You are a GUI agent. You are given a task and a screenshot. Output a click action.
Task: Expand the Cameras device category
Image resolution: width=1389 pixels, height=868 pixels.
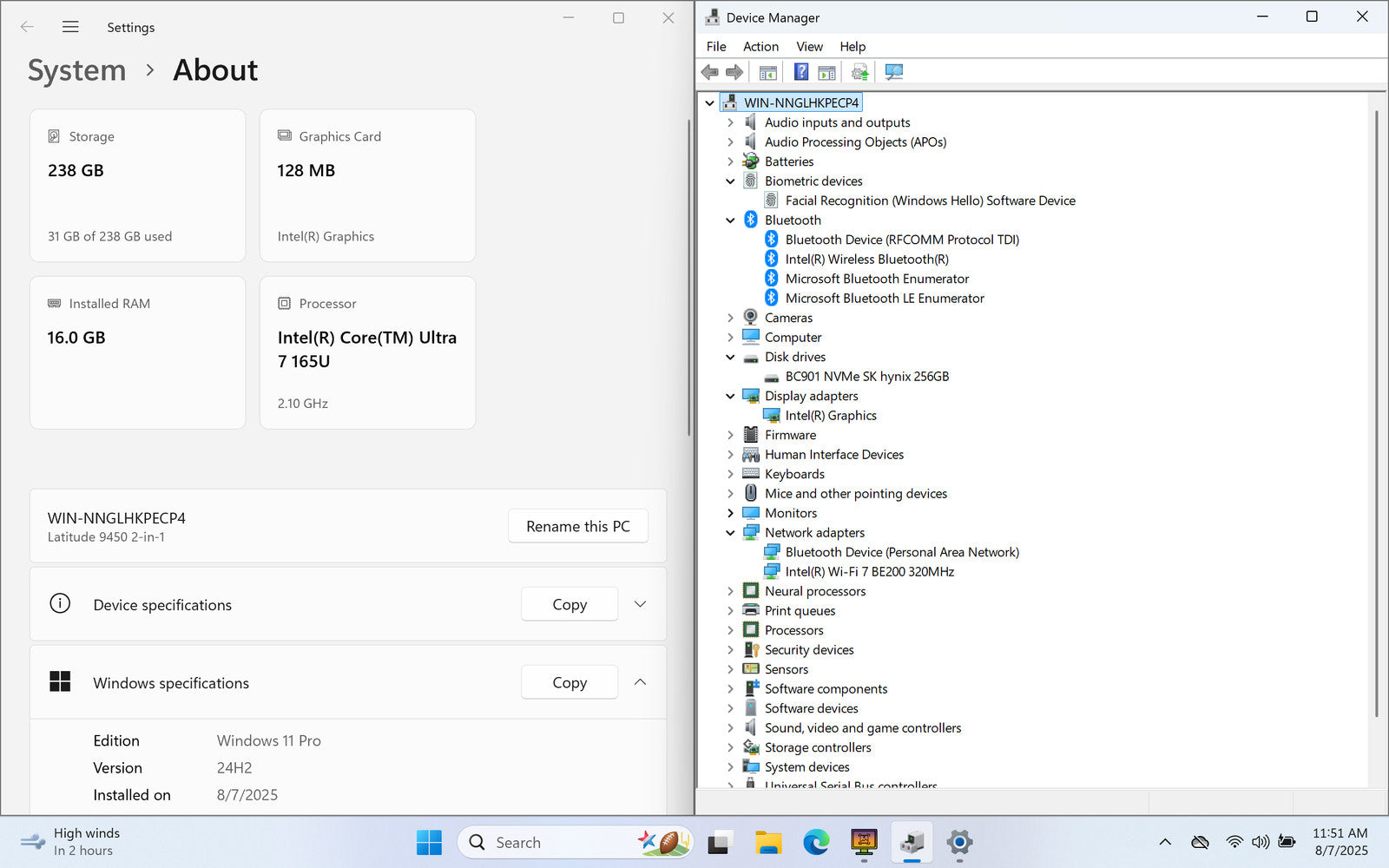coord(730,318)
